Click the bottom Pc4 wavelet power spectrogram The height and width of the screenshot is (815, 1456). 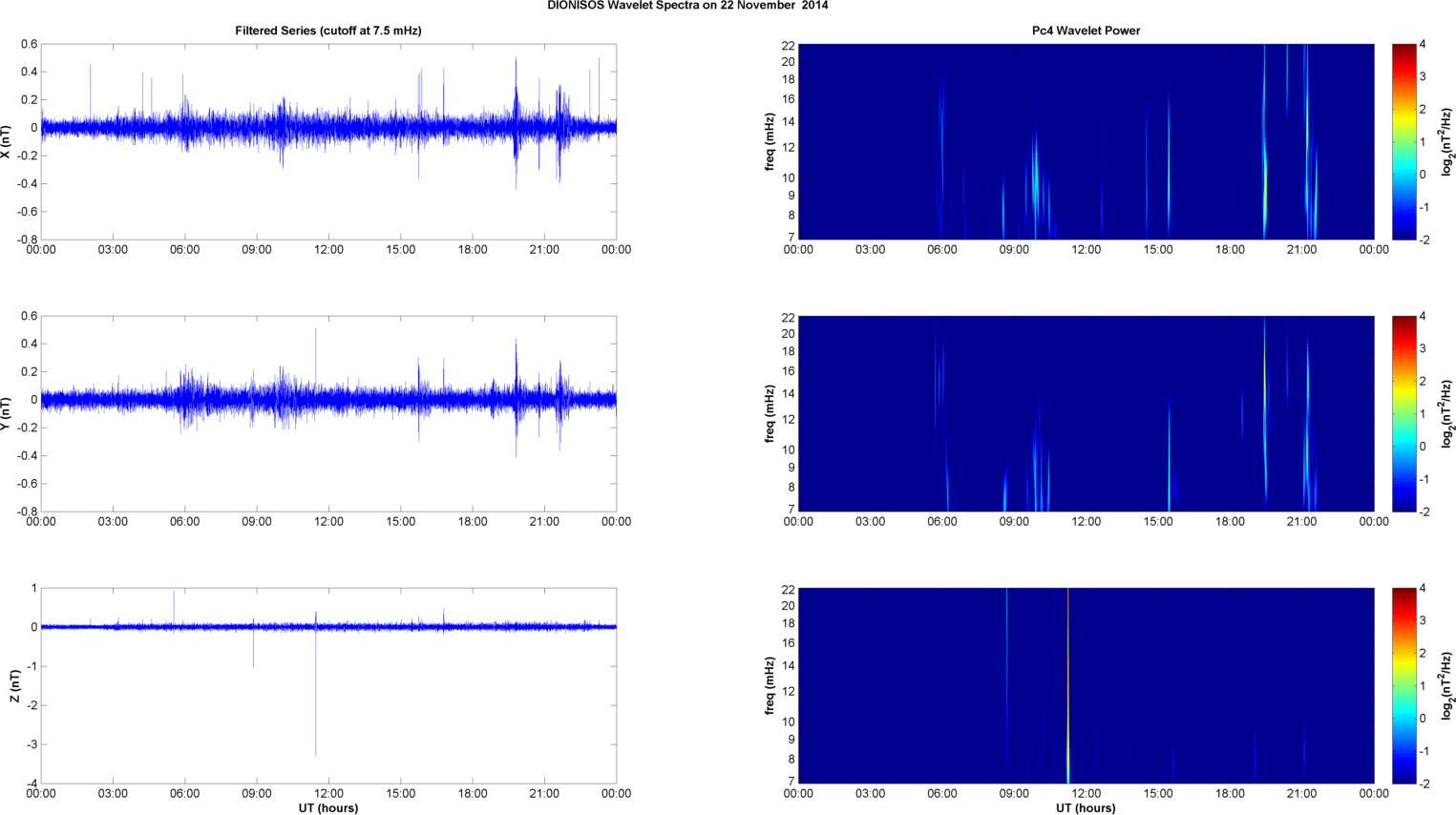click(x=1086, y=686)
